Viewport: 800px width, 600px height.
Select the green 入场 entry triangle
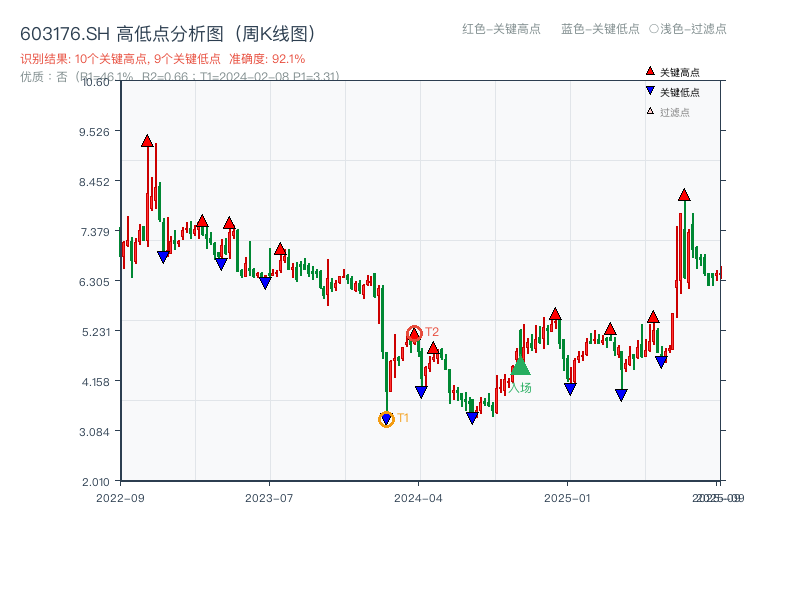tap(520, 366)
